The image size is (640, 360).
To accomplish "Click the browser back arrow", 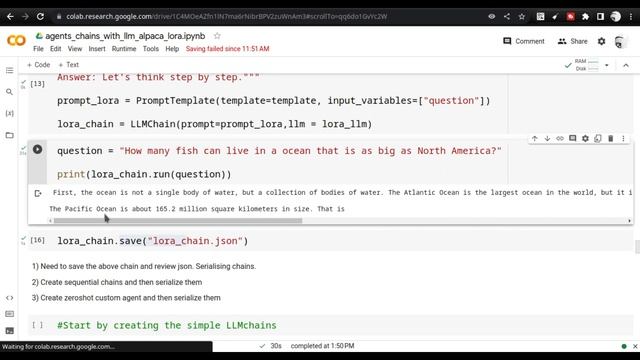I will point(10,16).
